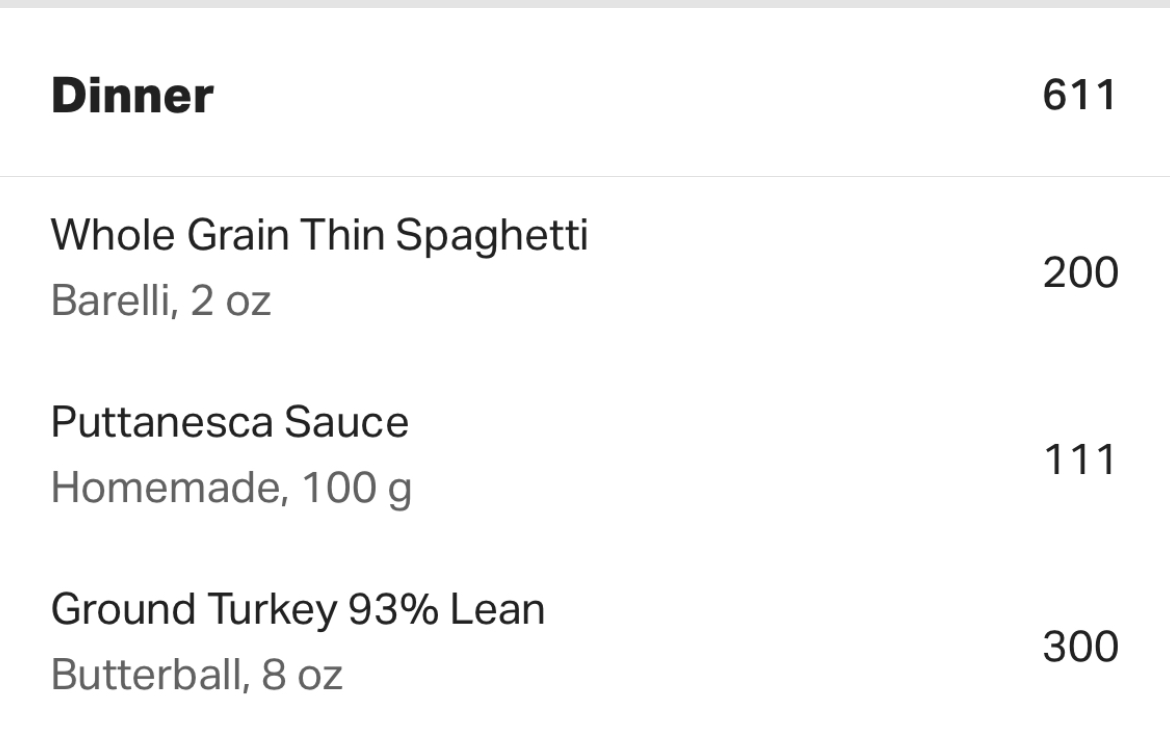Screen dimensions: 1170x744
Task: Tap the 2 oz serving size
Action: (231, 301)
